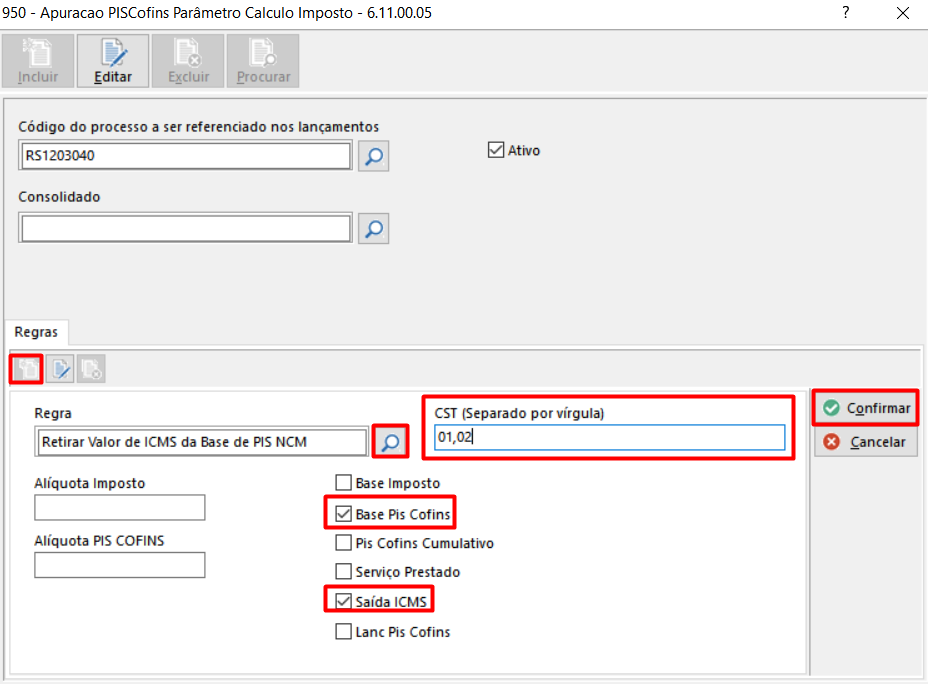Click the Cancelar button

click(x=866, y=441)
